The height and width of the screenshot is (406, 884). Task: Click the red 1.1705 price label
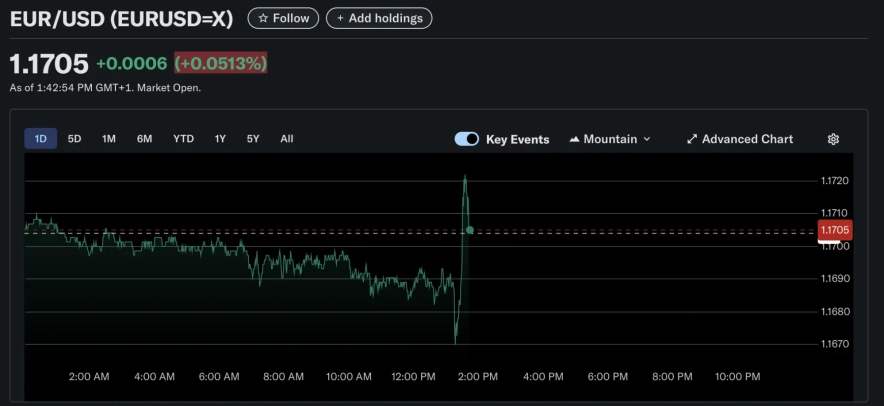point(834,230)
